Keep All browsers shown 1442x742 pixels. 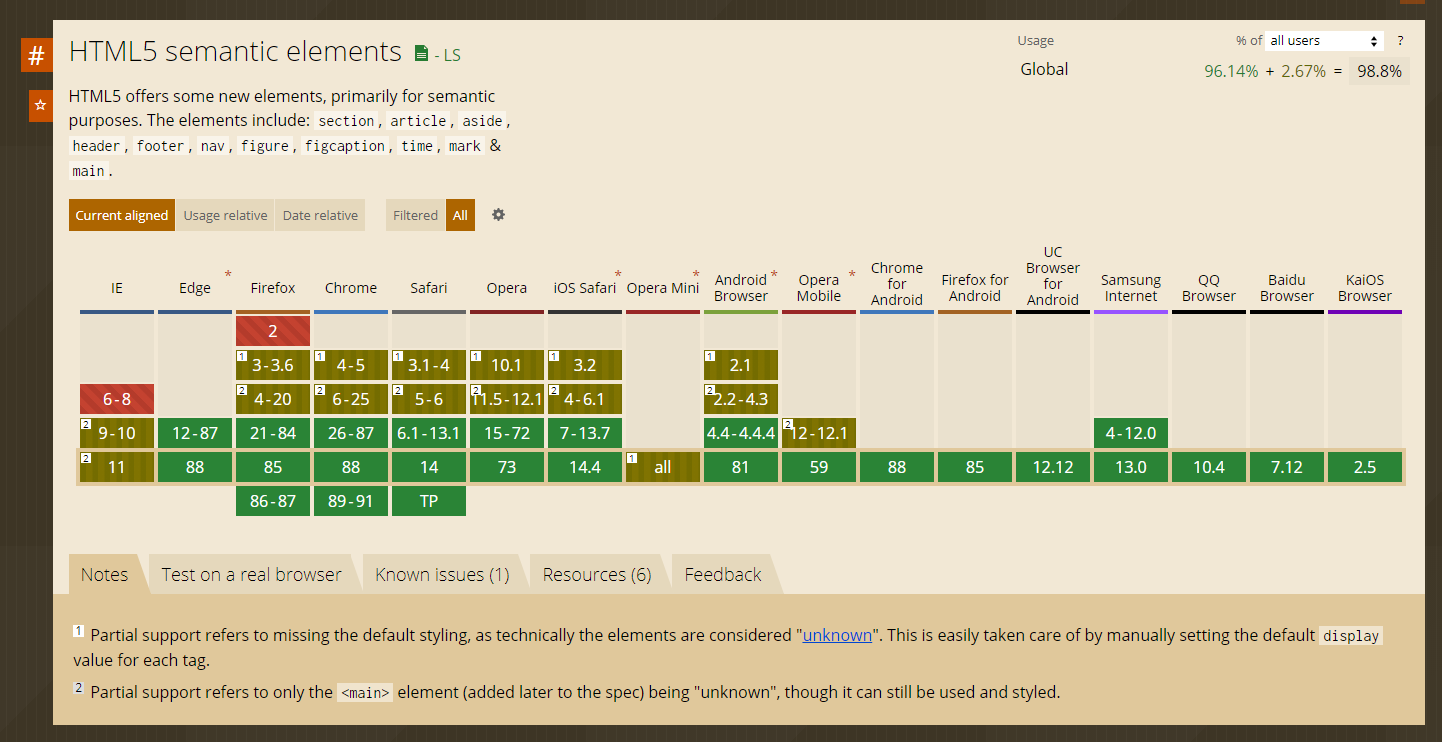(460, 214)
